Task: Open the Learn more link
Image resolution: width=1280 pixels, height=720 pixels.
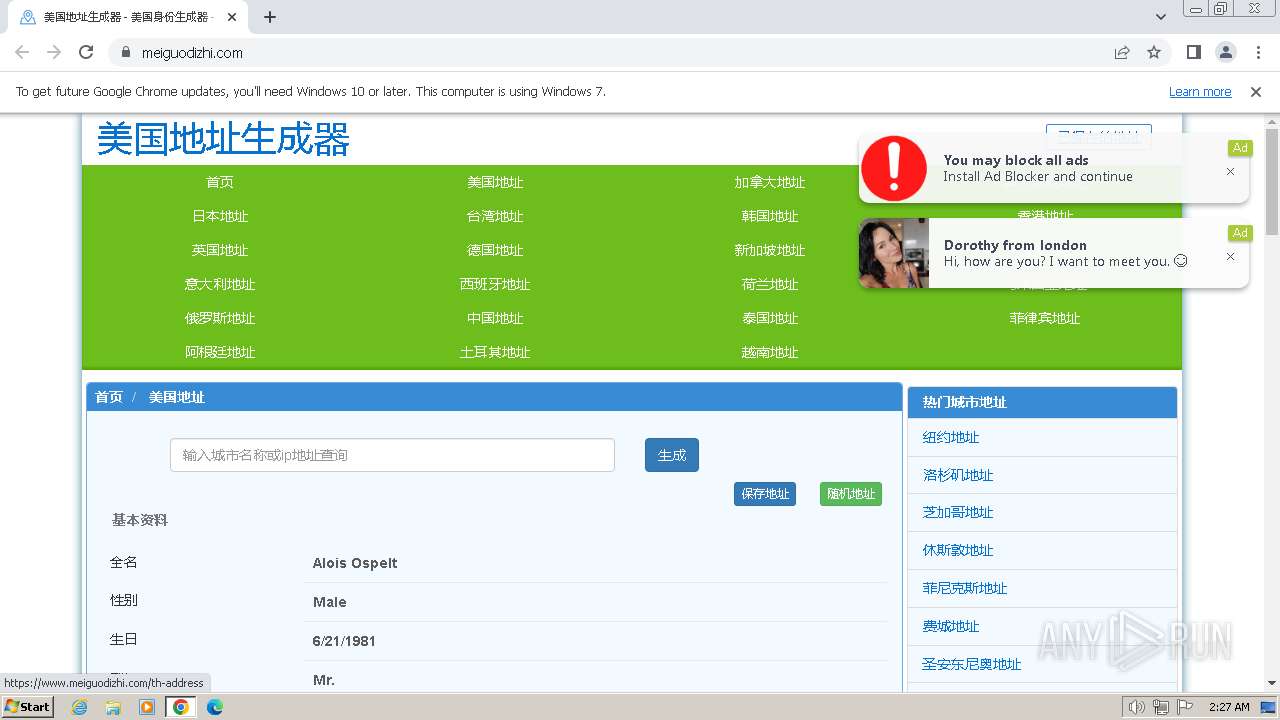Action: click(x=1200, y=91)
